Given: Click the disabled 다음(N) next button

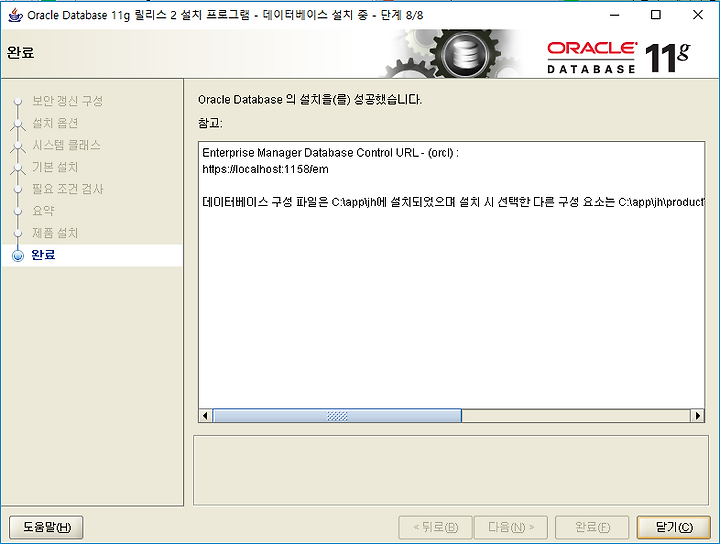Looking at the screenshot, I should click(511, 527).
